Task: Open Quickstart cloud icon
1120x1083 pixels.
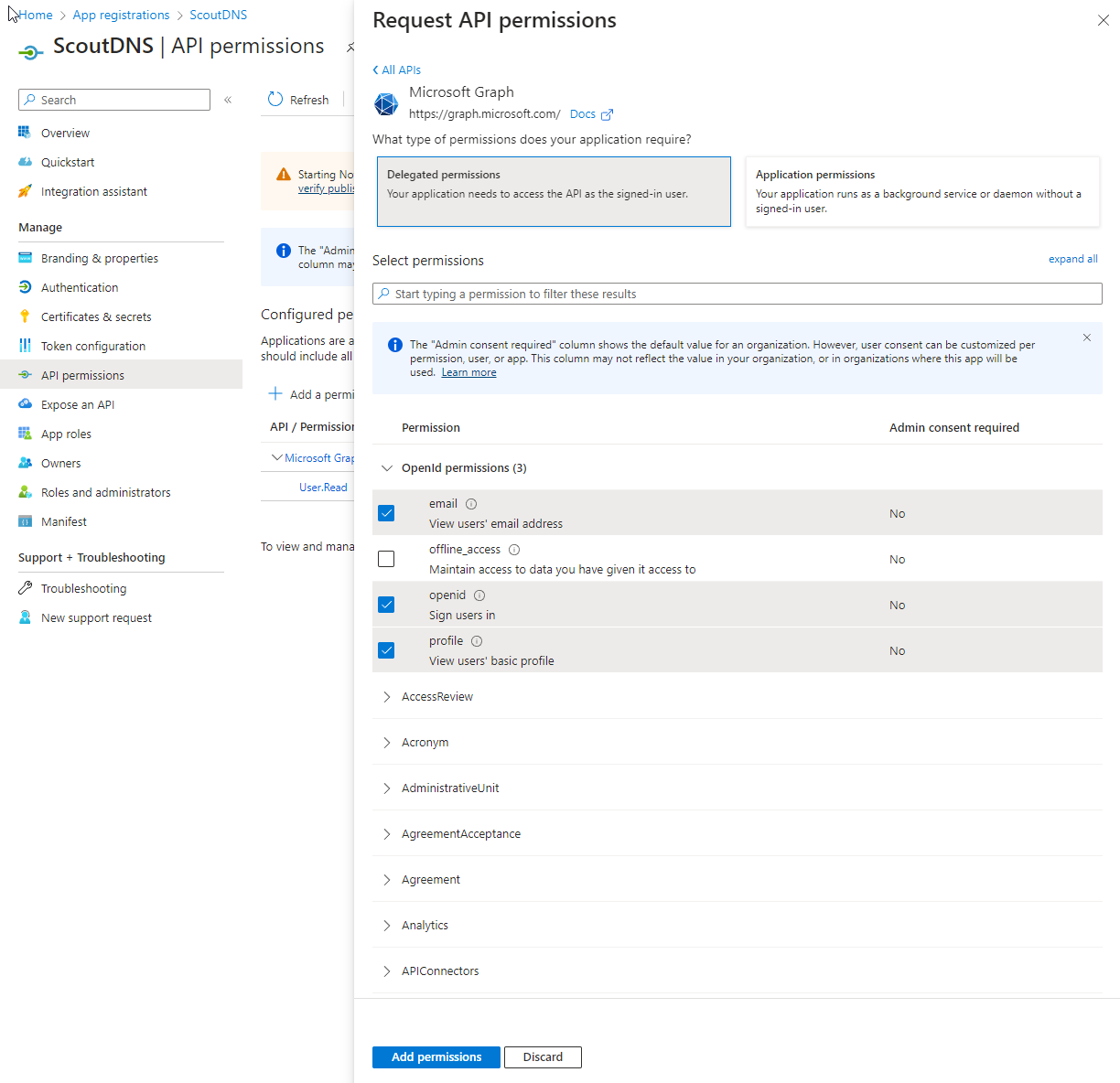Action: [25, 162]
